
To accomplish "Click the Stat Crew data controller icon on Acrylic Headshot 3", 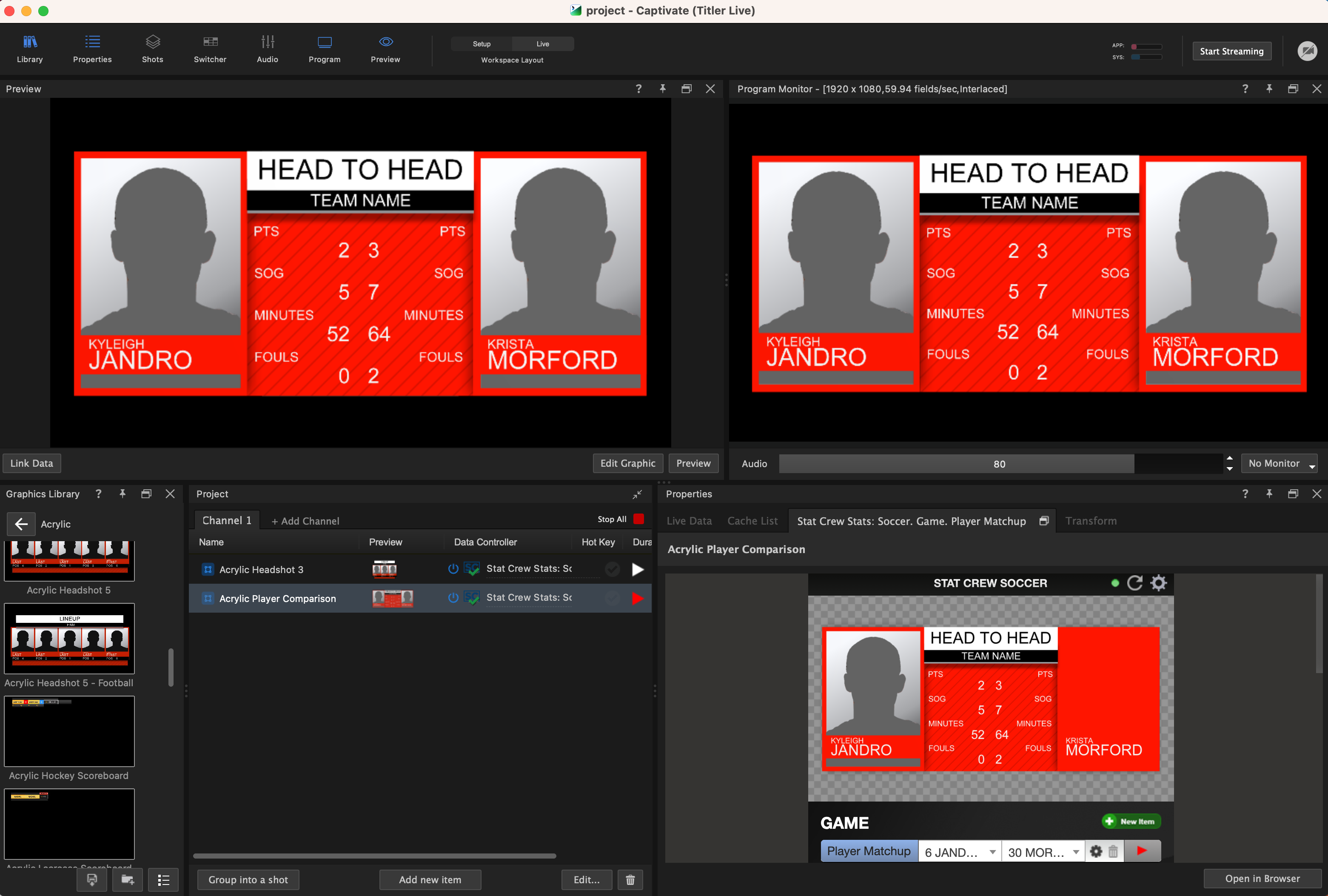I will click(471, 568).
